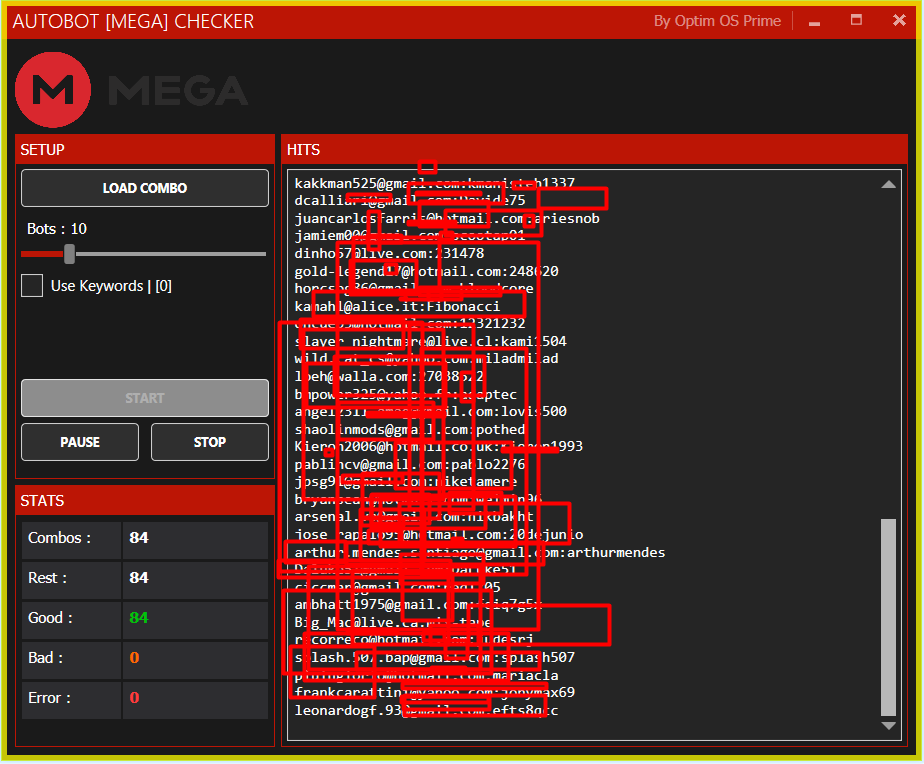Viewport: 924px width, 764px height.
Task: Click the LOAD COMBO button
Action: point(145,188)
